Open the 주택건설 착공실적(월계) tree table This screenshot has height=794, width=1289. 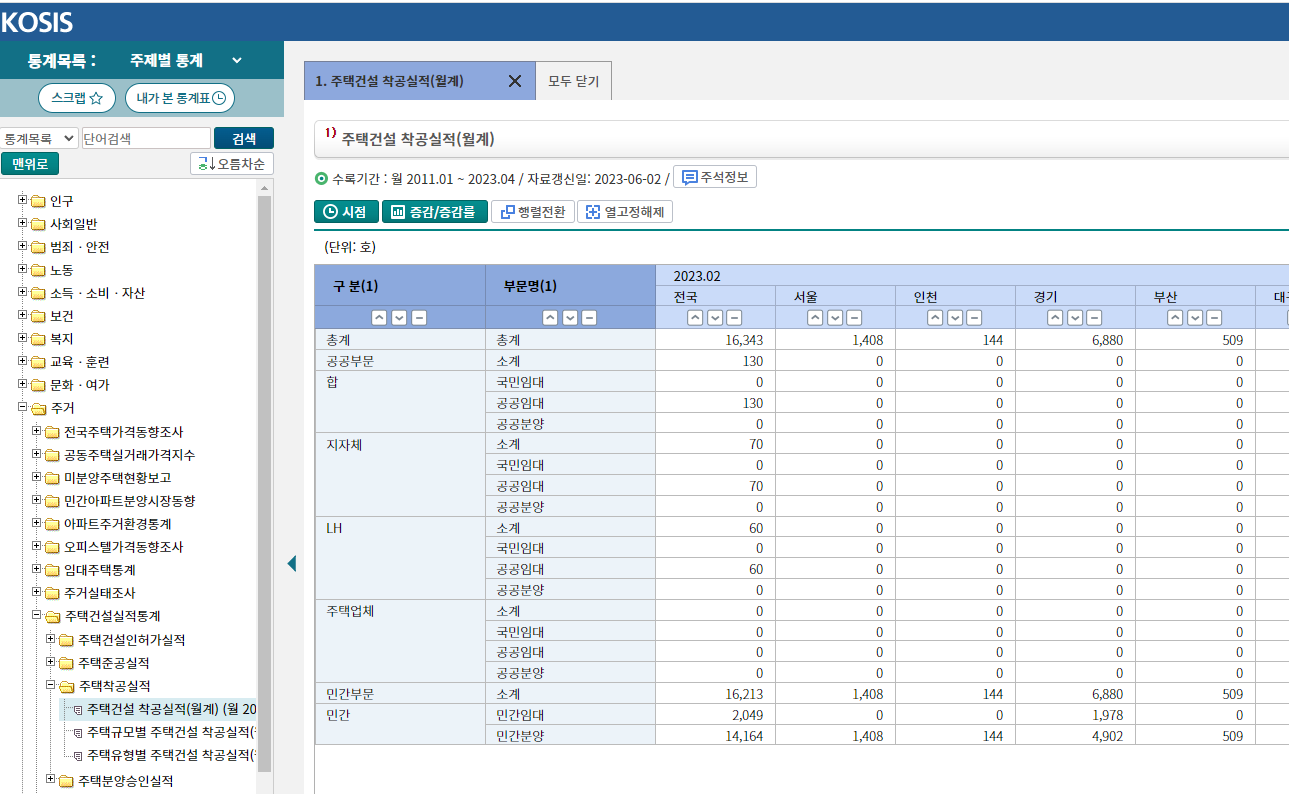tap(171, 709)
